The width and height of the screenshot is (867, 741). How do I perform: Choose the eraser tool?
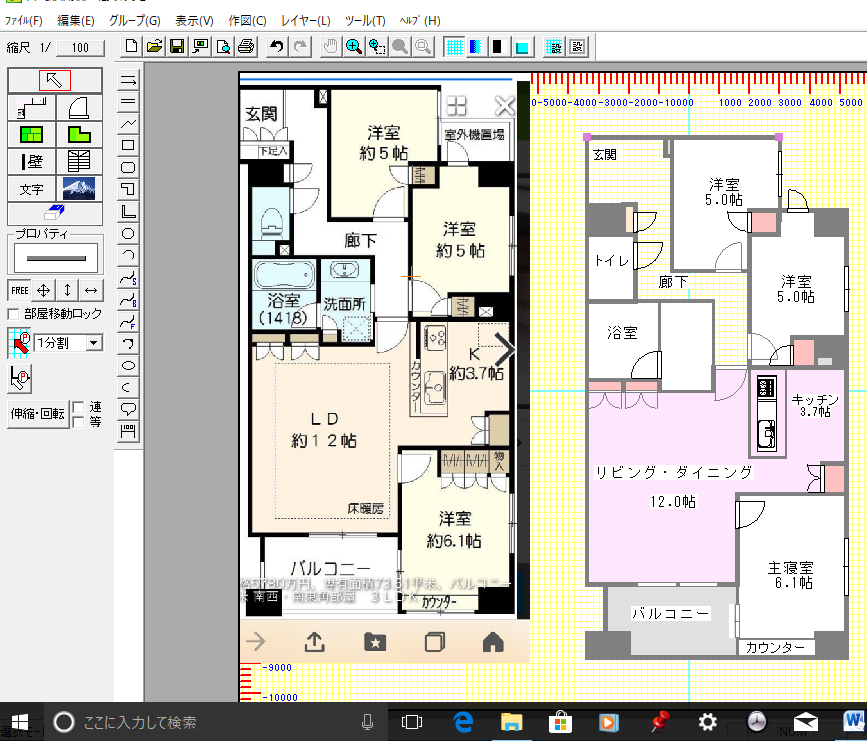pos(55,213)
